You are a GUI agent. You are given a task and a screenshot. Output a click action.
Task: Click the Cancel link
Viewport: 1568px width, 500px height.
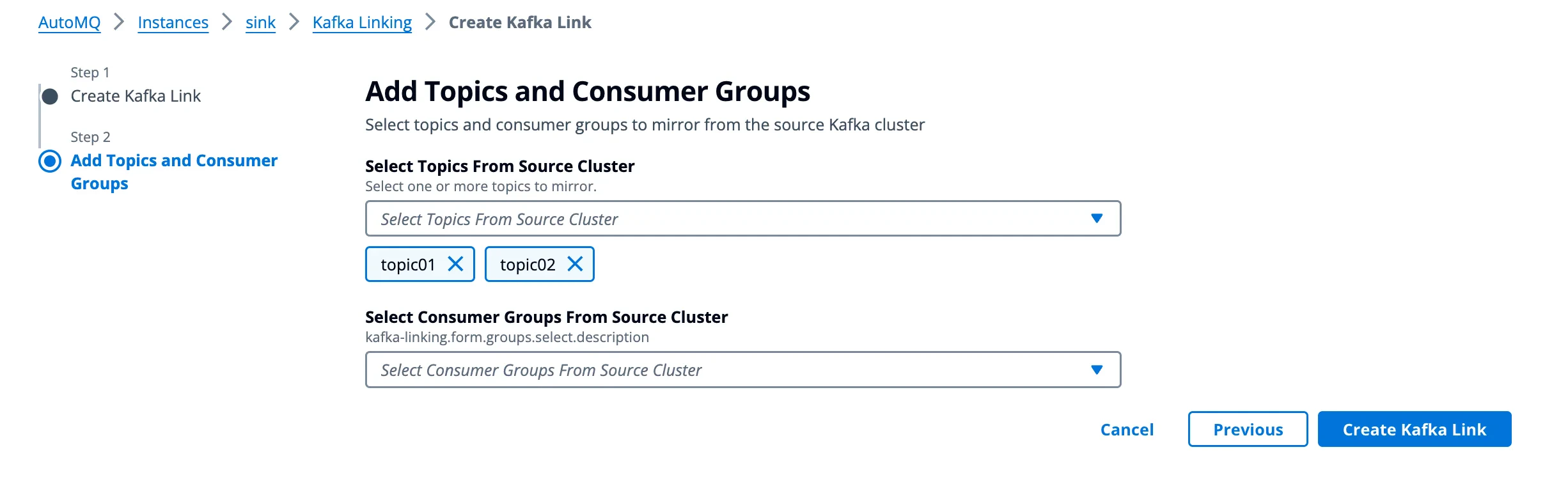click(x=1126, y=429)
